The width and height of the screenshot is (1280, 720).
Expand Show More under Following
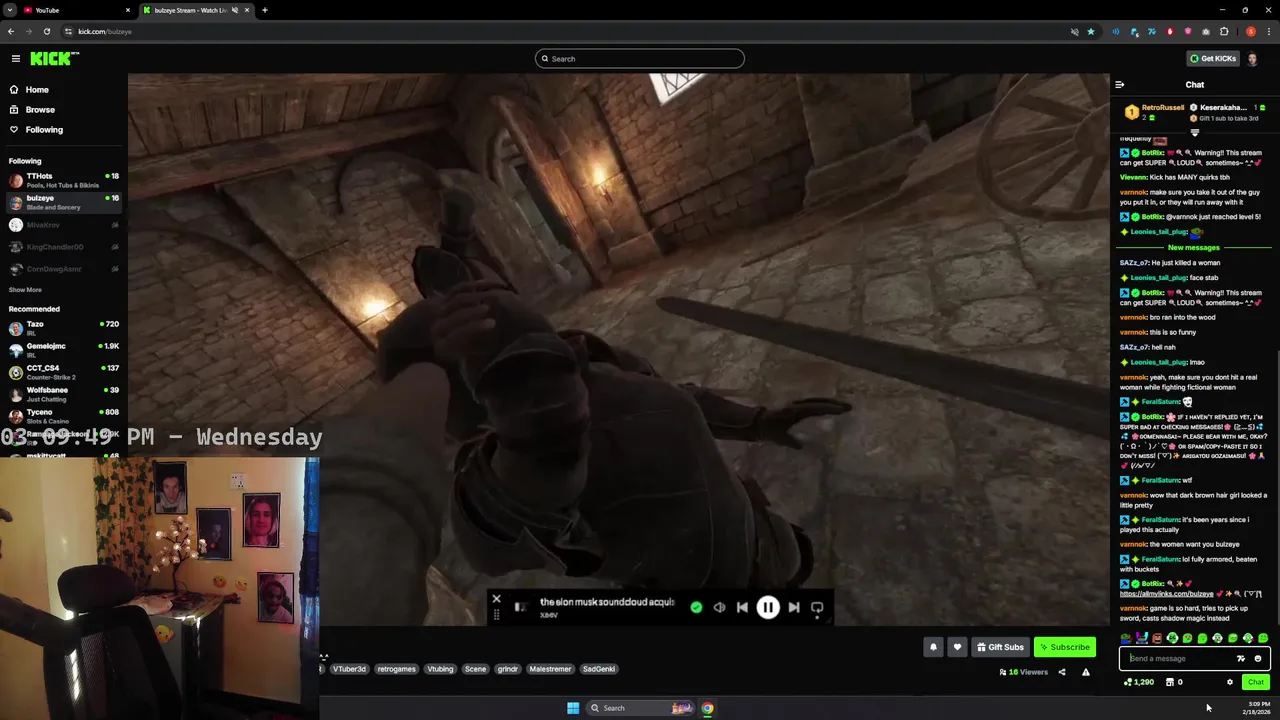pos(25,290)
